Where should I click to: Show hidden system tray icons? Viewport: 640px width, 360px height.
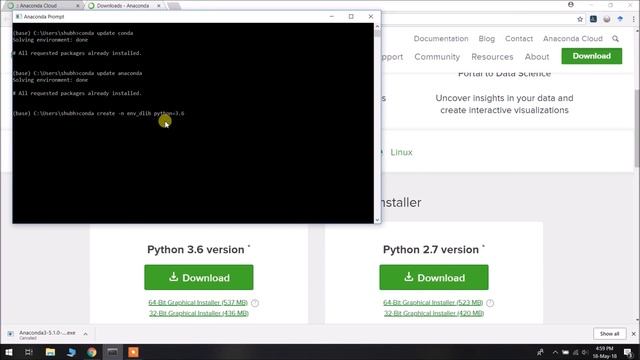[x=555, y=352]
